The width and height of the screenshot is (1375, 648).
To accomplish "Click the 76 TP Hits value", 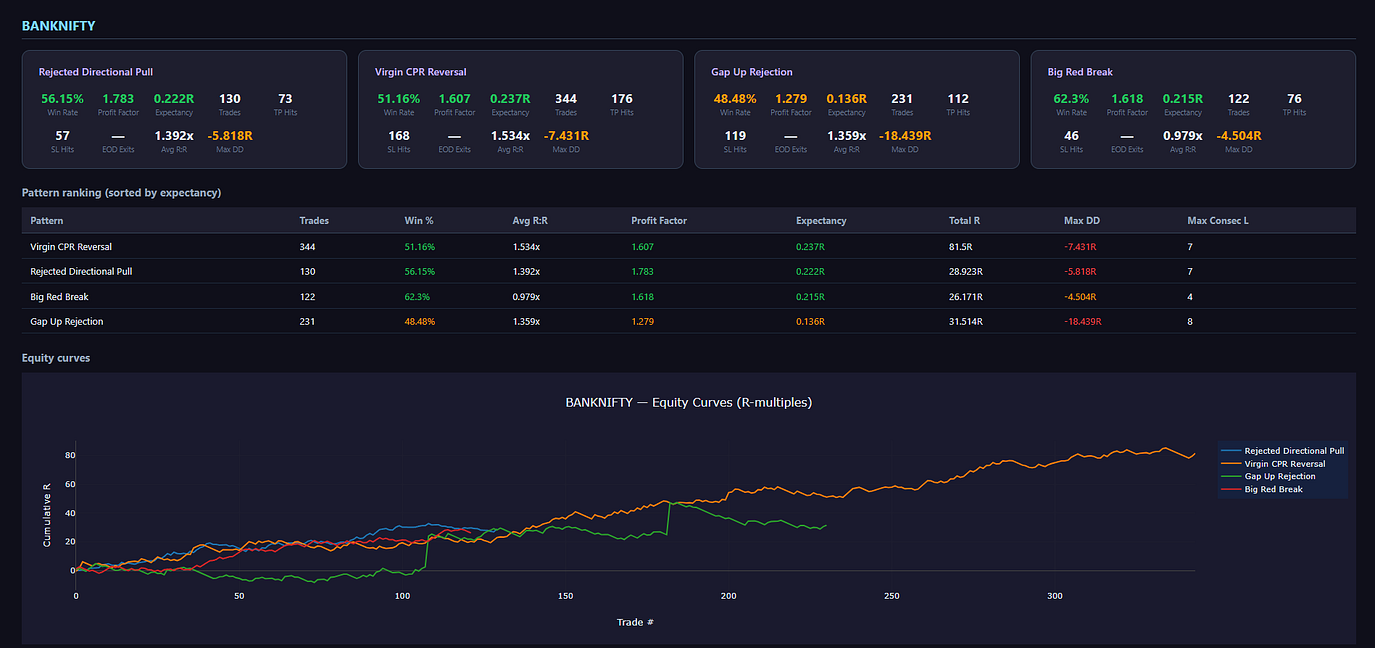I will coord(1294,99).
